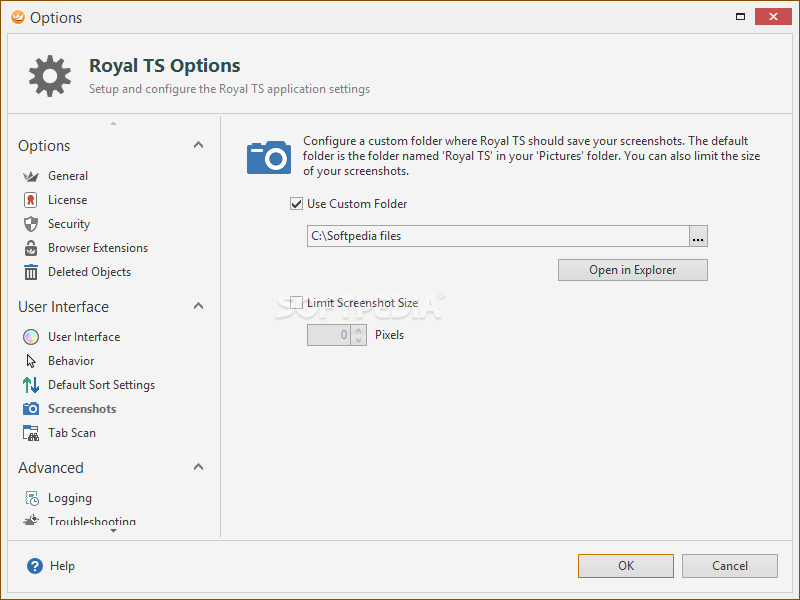Open Logging settings
800x600 pixels.
(70, 498)
